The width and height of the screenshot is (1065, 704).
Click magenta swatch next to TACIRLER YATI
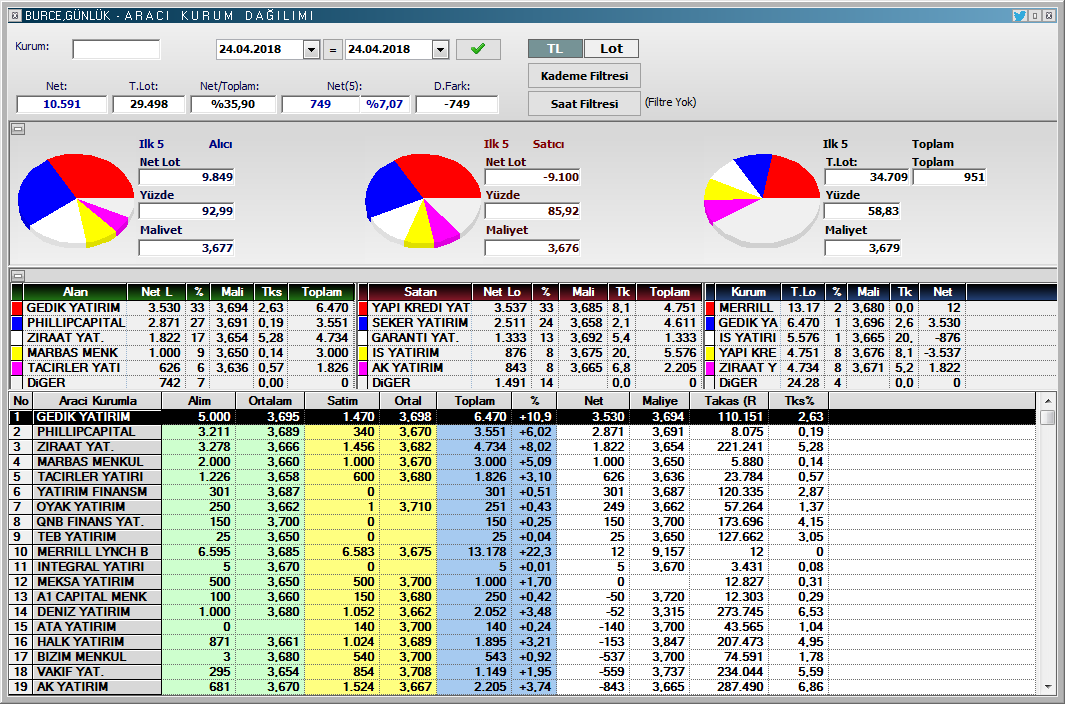(18, 368)
